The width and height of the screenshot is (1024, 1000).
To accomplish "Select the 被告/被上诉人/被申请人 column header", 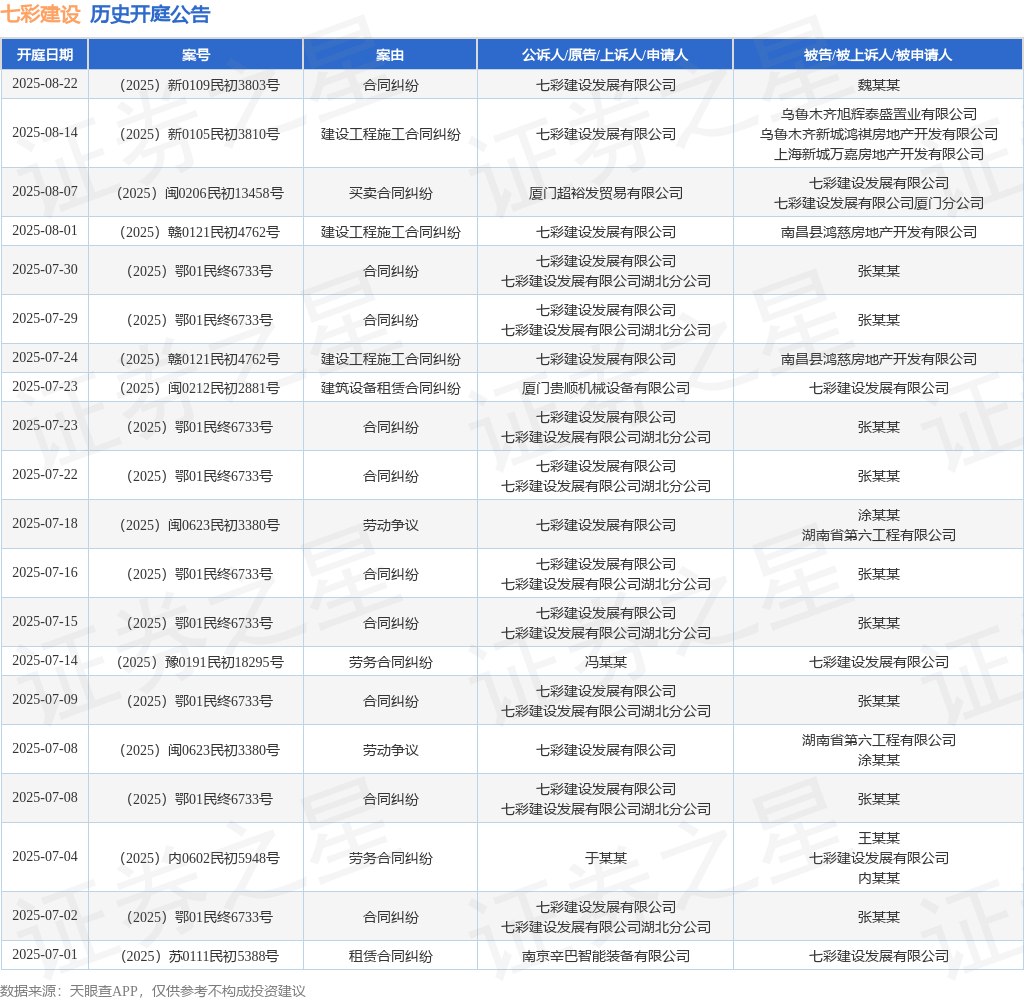I will [878, 55].
